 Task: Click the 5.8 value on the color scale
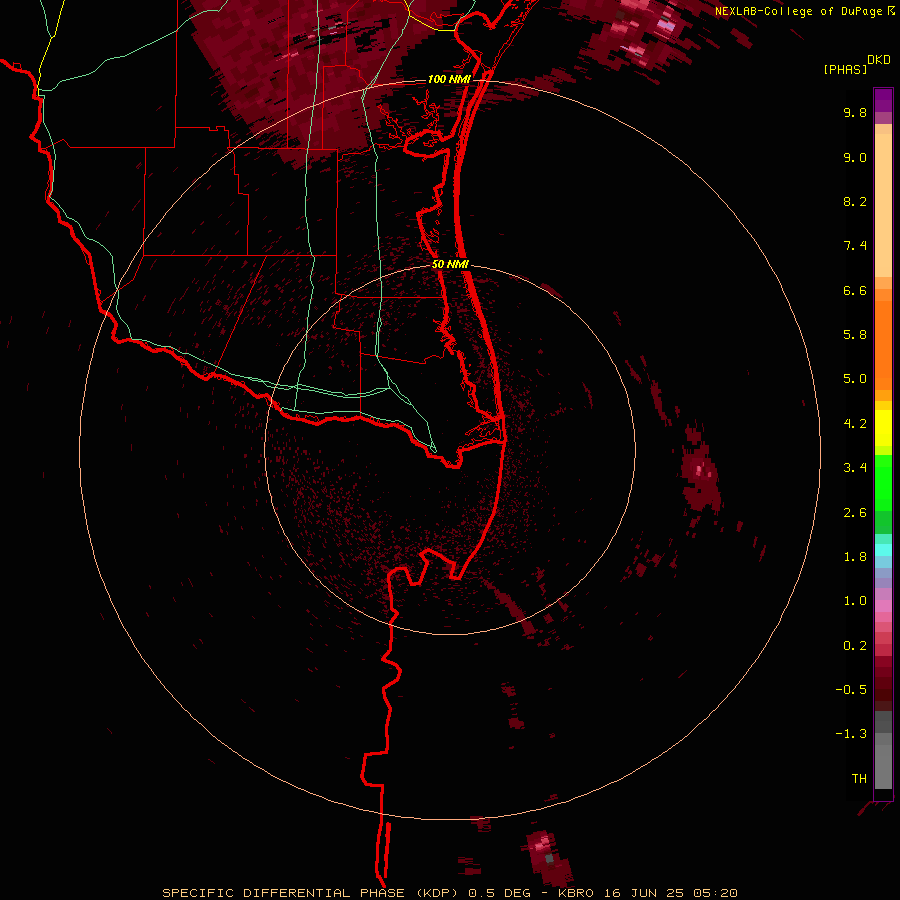[855, 335]
